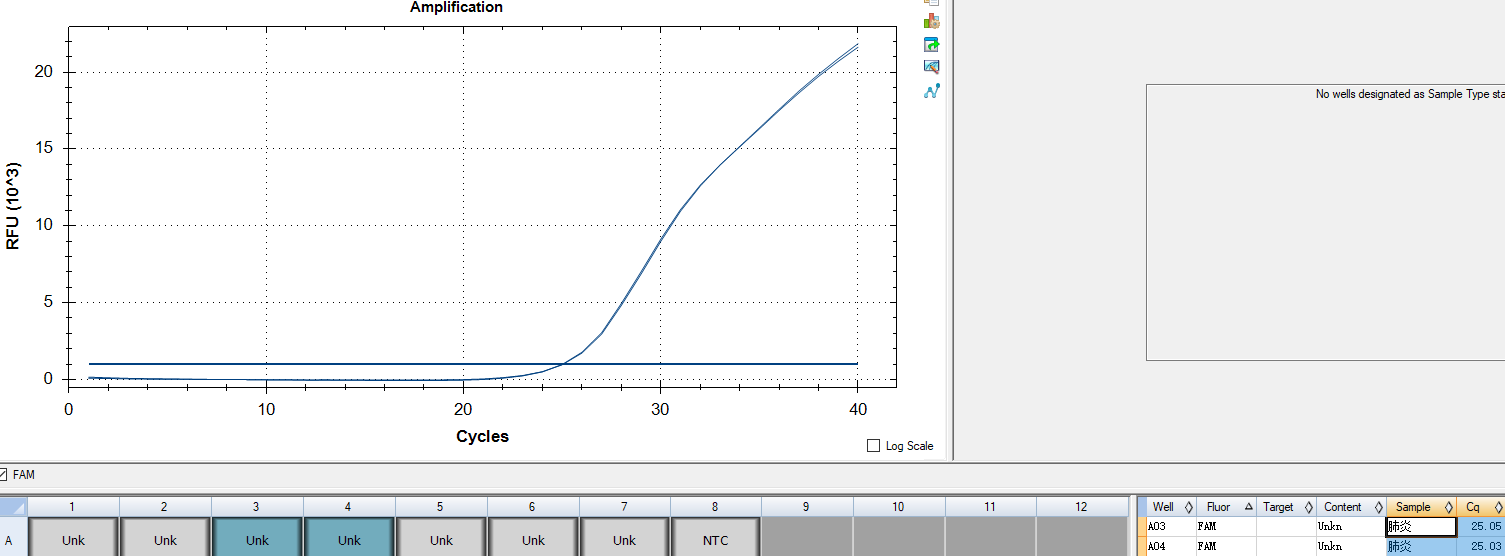This screenshot has width=1505, height=556.
Task: Click the A03 well cell in table
Action: (x=1170, y=526)
